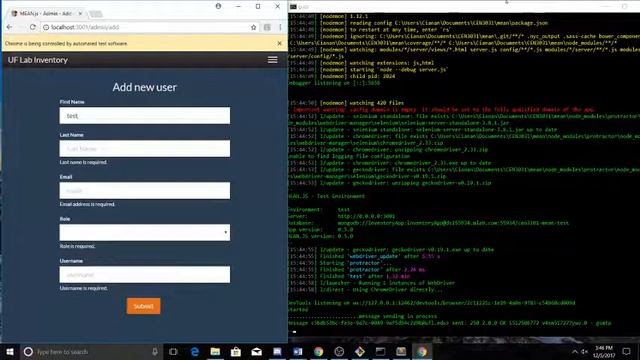Click the localhost address bar

pyautogui.click(x=145, y=27)
